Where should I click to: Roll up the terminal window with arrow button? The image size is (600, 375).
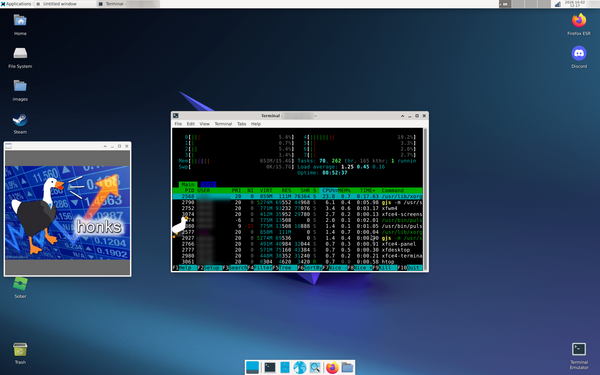(x=402, y=116)
